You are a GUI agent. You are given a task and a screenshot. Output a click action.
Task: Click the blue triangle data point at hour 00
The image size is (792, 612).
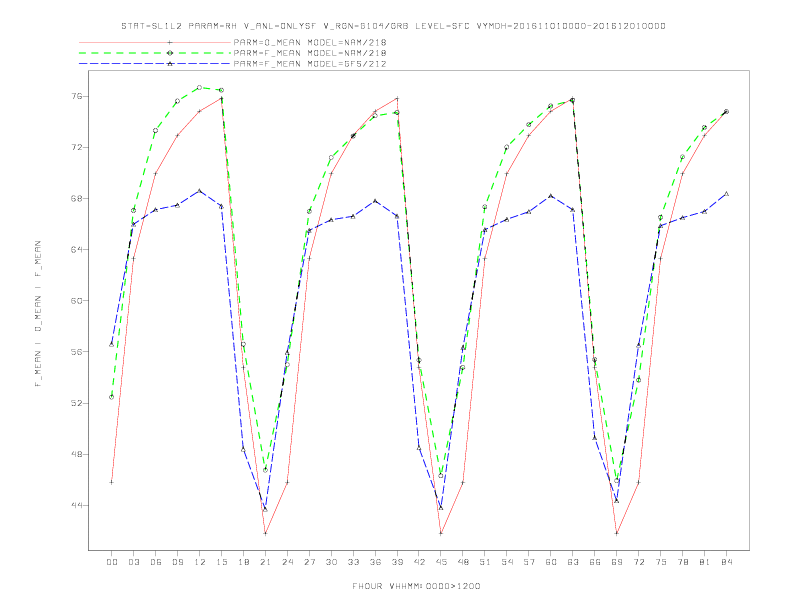tap(112, 344)
